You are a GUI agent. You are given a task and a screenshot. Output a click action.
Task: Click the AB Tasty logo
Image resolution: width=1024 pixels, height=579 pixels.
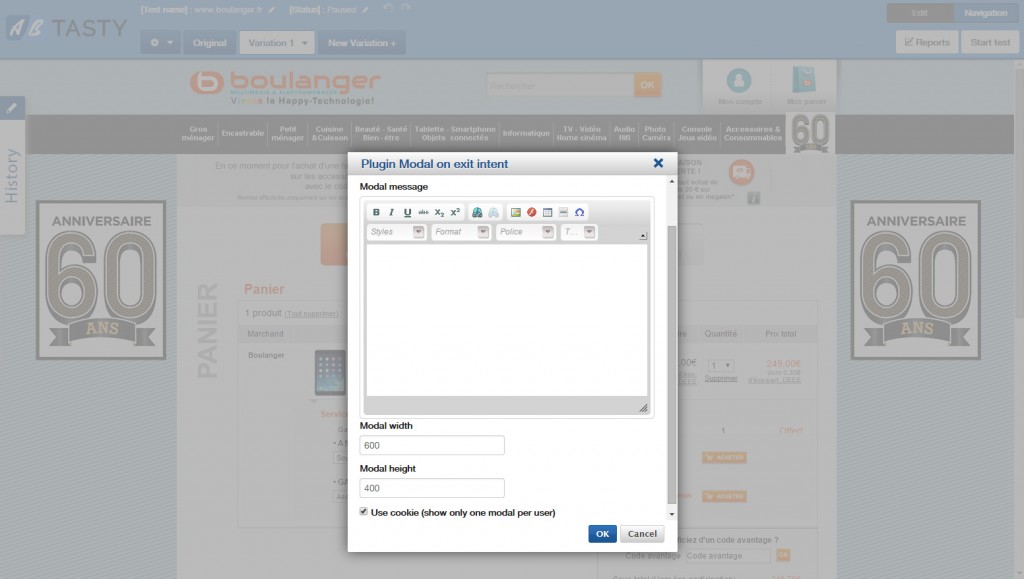(x=67, y=28)
